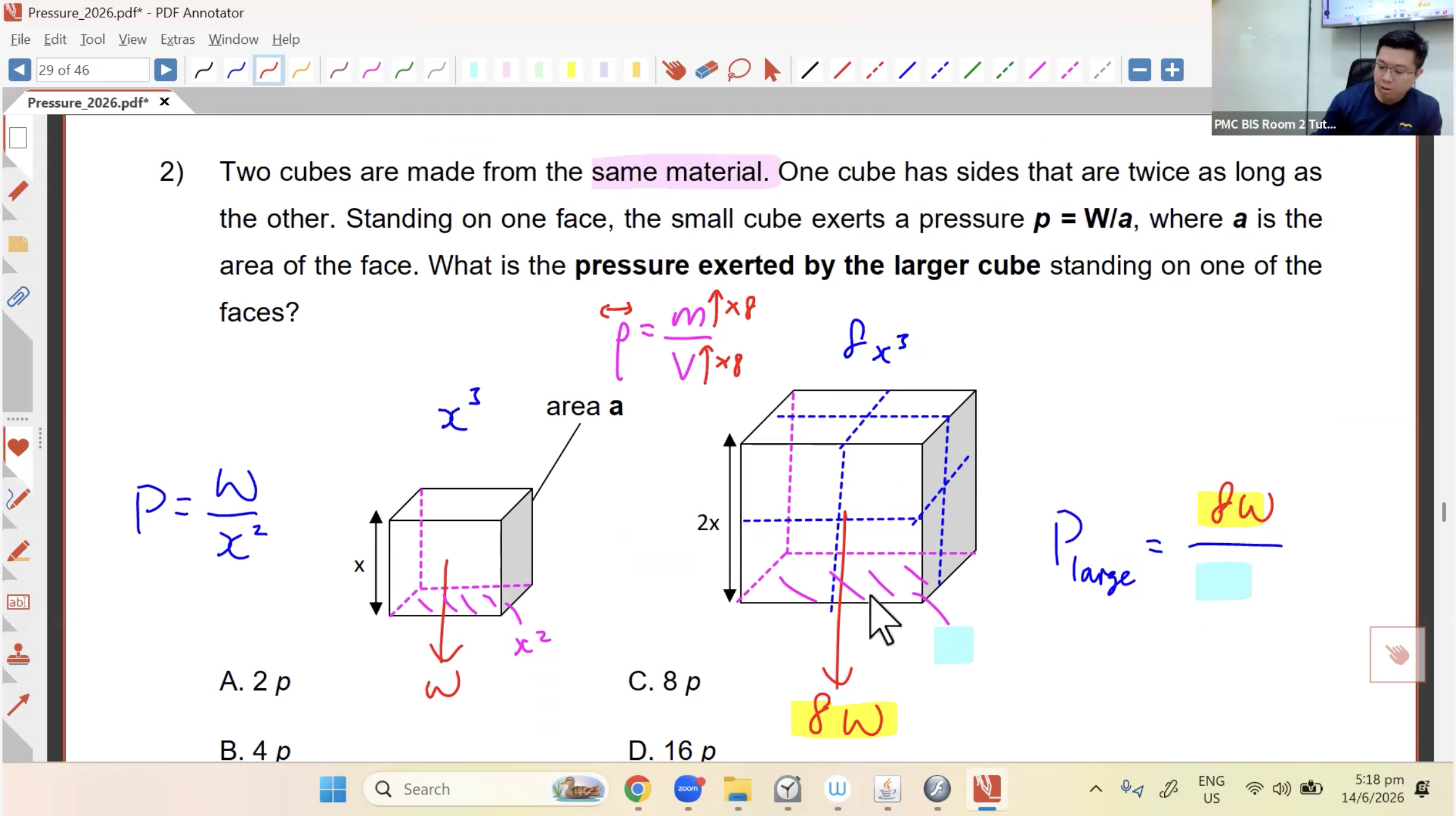Select the sidebar red arrow tool
This screenshot has width=1456, height=816.
tap(18, 705)
